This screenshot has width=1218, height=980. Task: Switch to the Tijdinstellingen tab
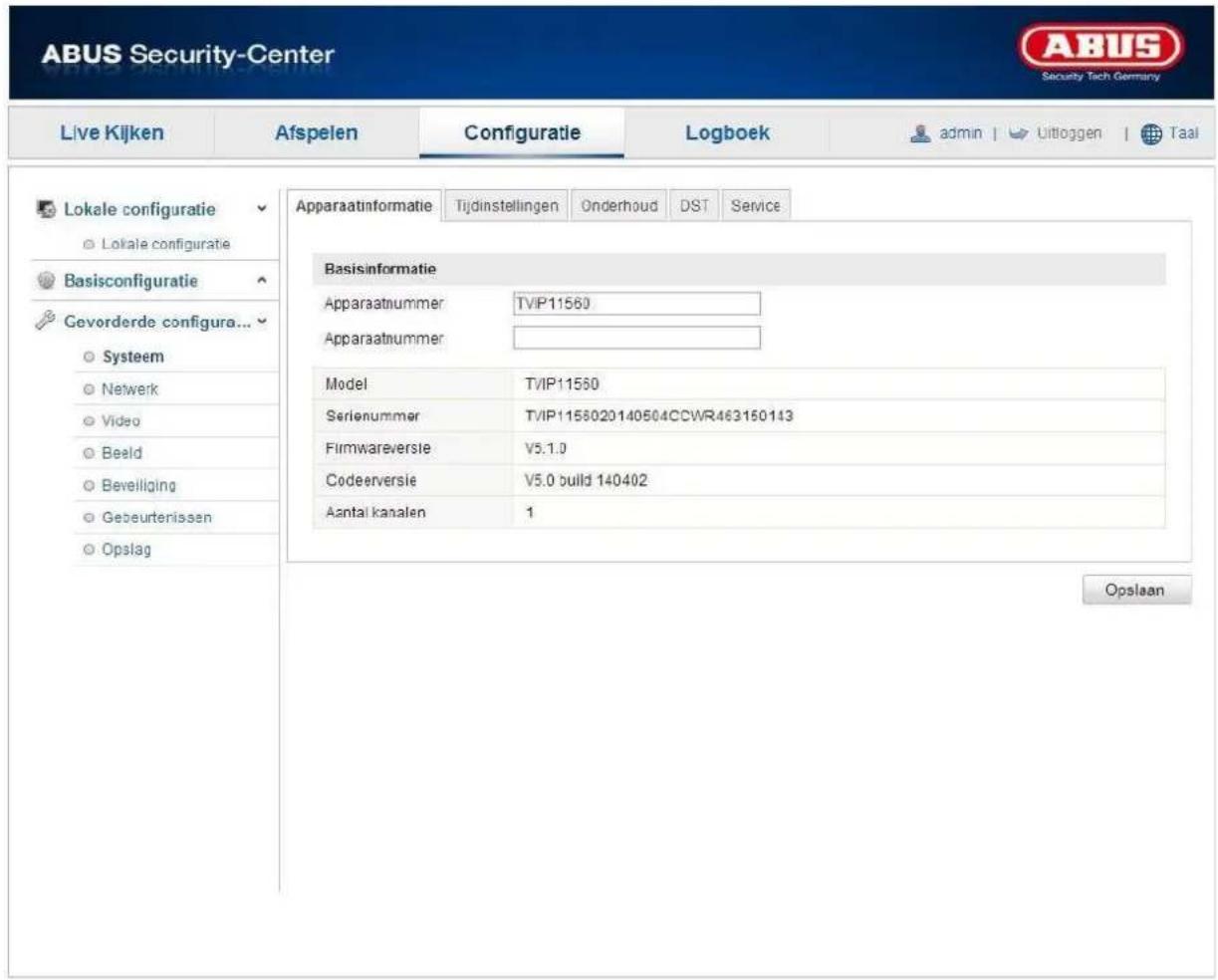click(x=507, y=206)
